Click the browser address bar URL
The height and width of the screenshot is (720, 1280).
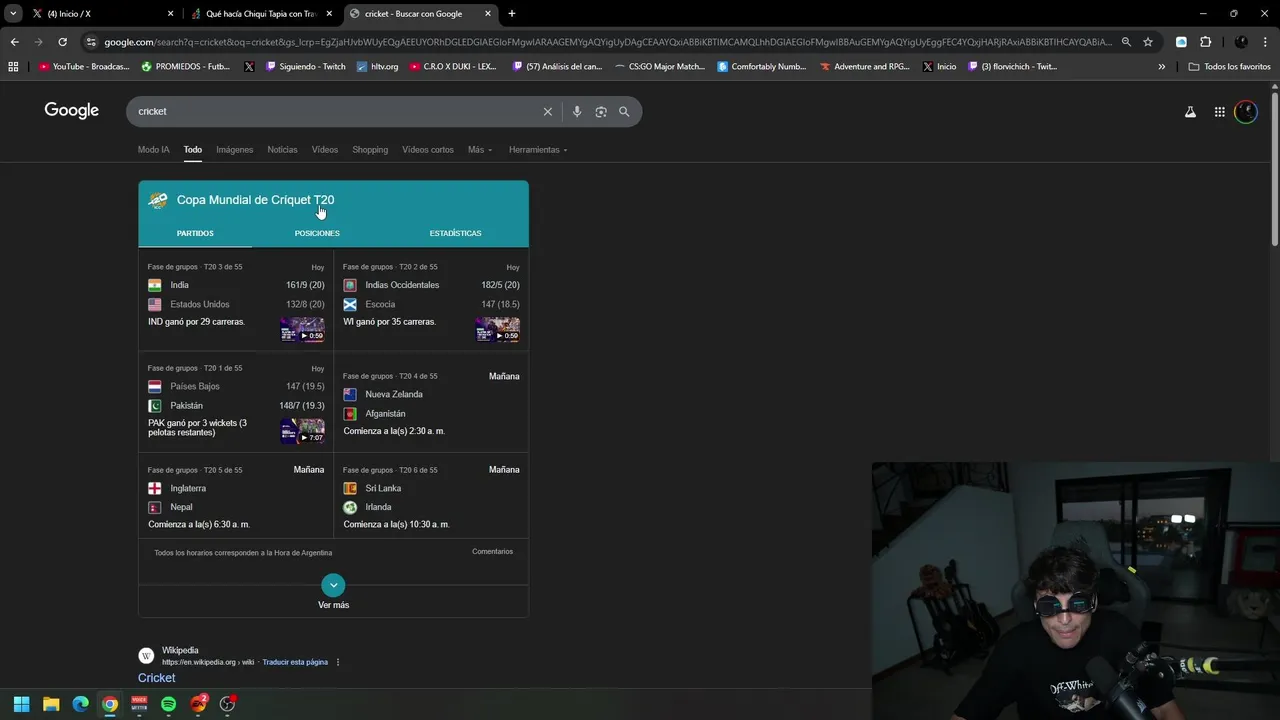point(608,42)
